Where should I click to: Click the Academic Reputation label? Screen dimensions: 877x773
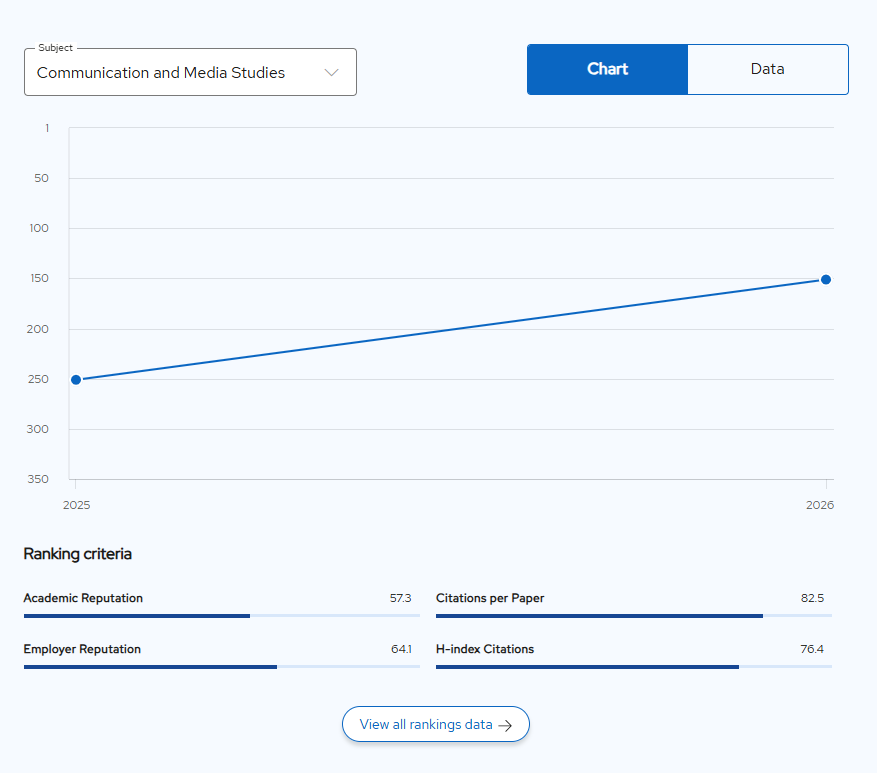tap(83, 598)
